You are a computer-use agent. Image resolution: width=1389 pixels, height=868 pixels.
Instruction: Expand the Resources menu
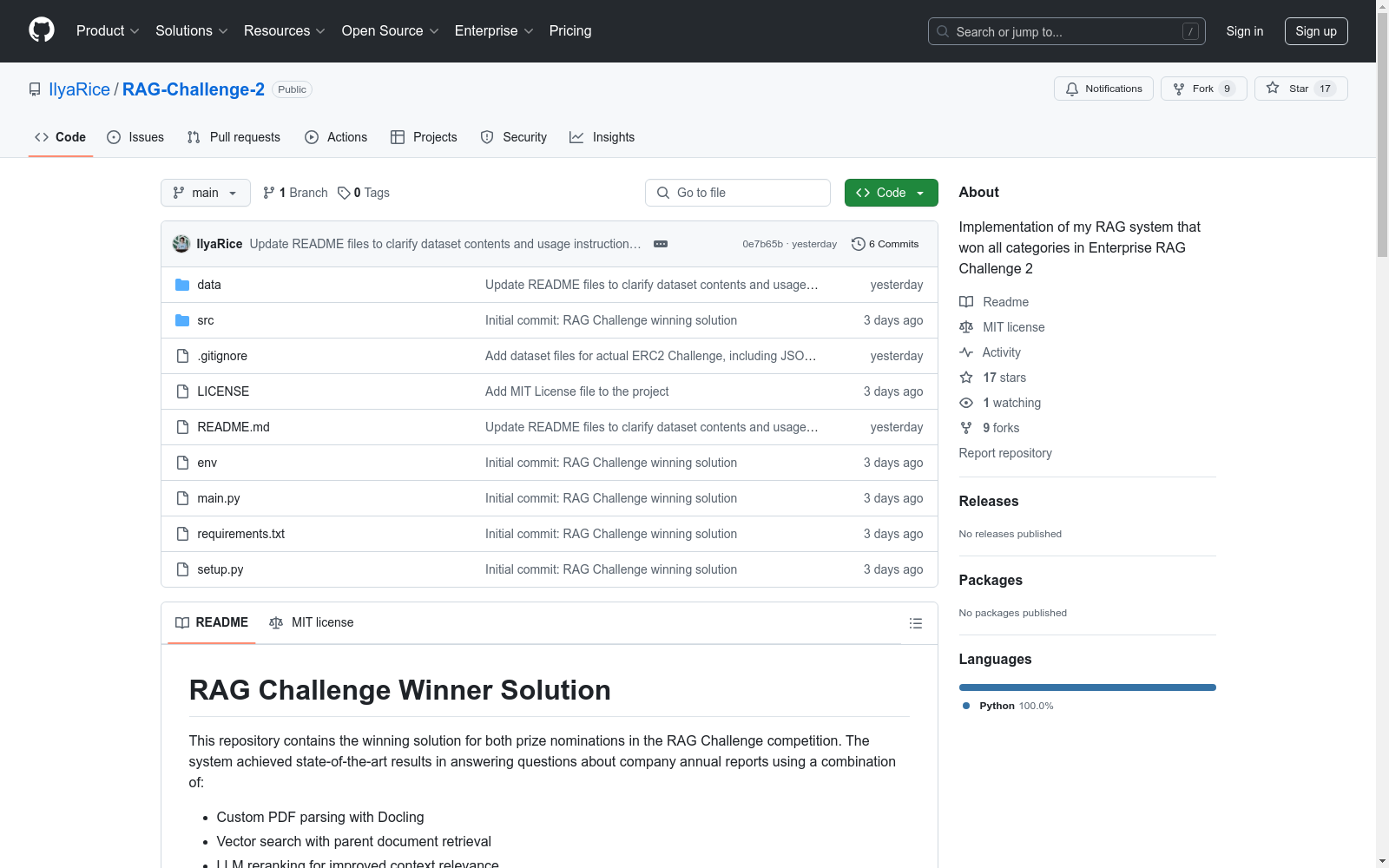pos(285,31)
